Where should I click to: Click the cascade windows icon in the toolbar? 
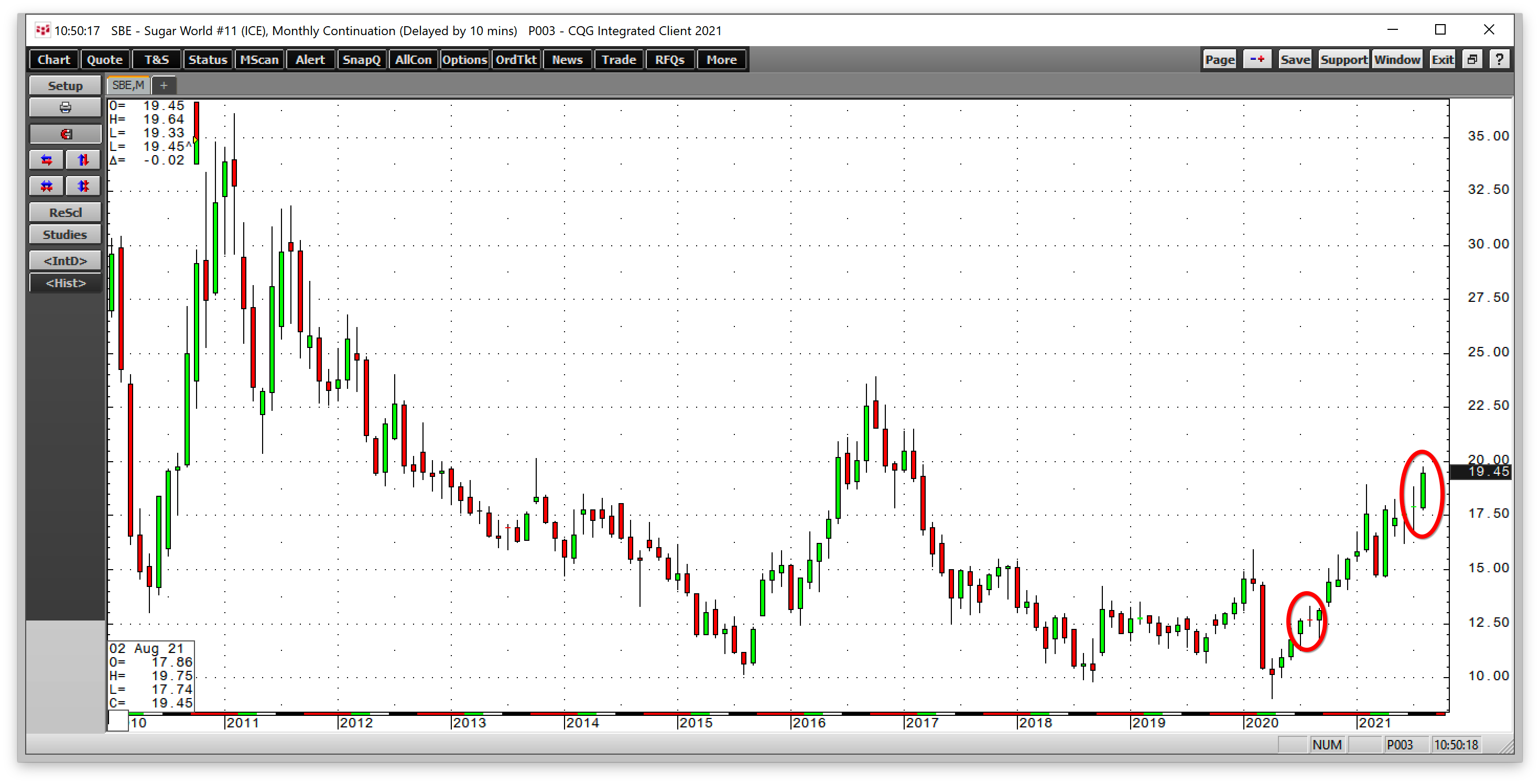point(1472,59)
